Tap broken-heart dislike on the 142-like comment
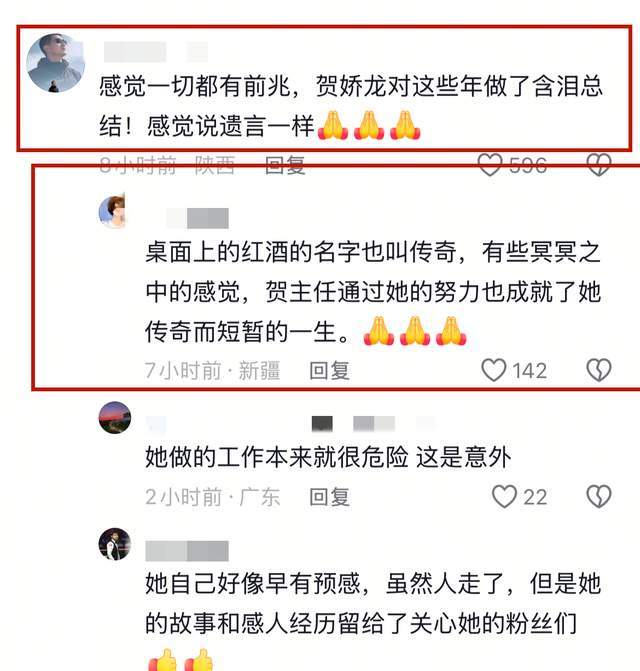Viewport: 640px width, 671px height. [x=599, y=370]
